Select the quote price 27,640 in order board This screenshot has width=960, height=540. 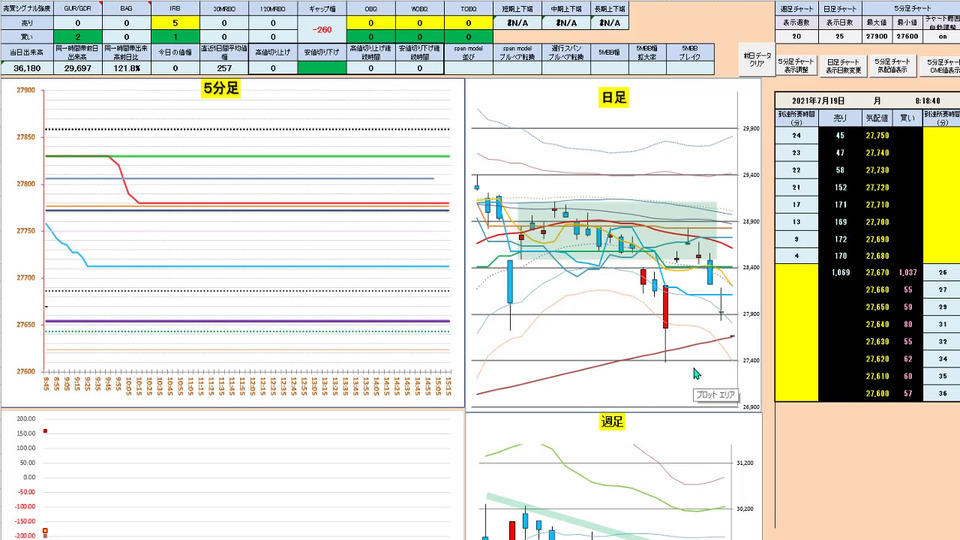pyautogui.click(x=877, y=324)
